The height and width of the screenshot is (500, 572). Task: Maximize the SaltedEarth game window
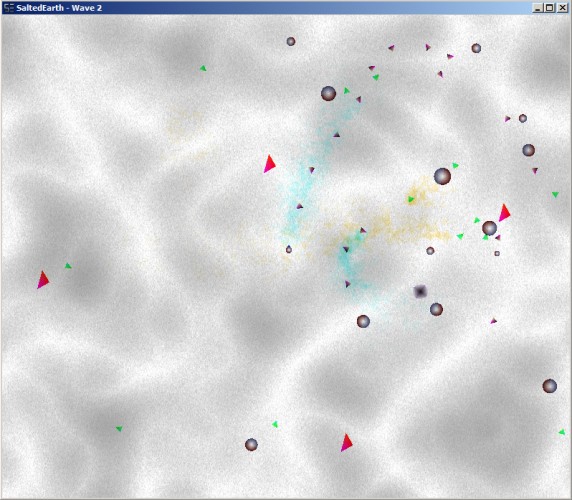coord(549,8)
